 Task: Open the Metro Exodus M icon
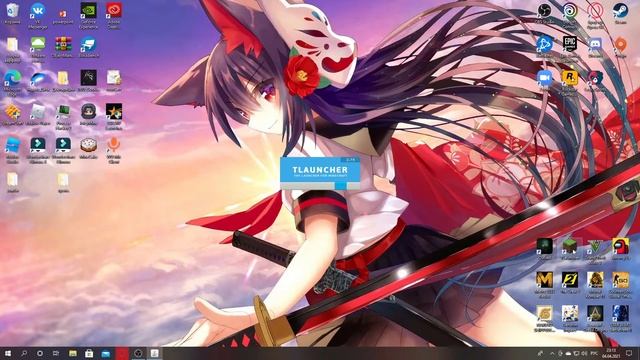[x=544, y=280]
